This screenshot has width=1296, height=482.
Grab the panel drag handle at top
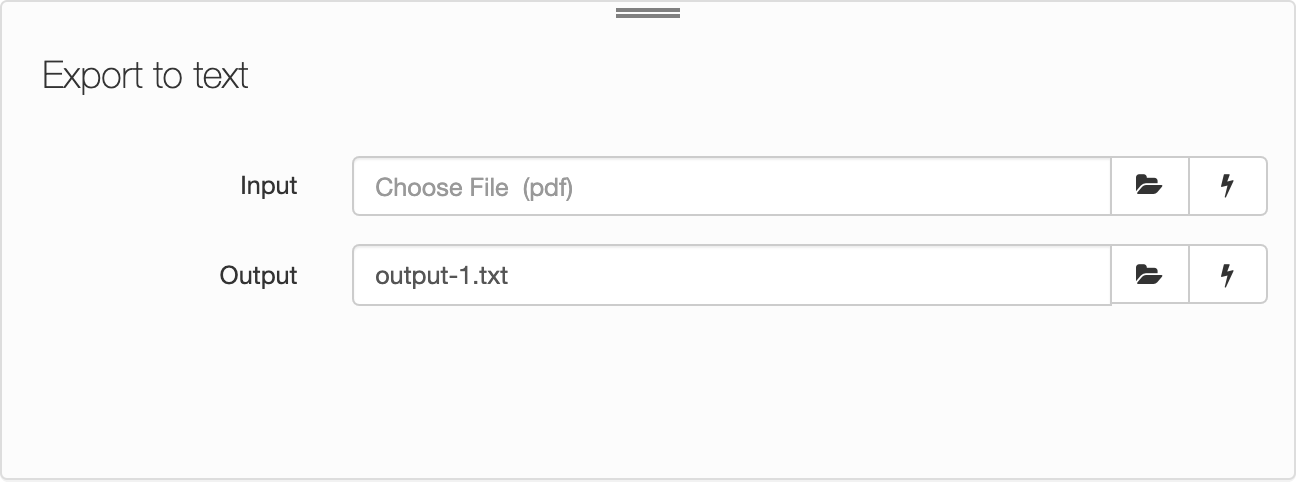click(648, 13)
